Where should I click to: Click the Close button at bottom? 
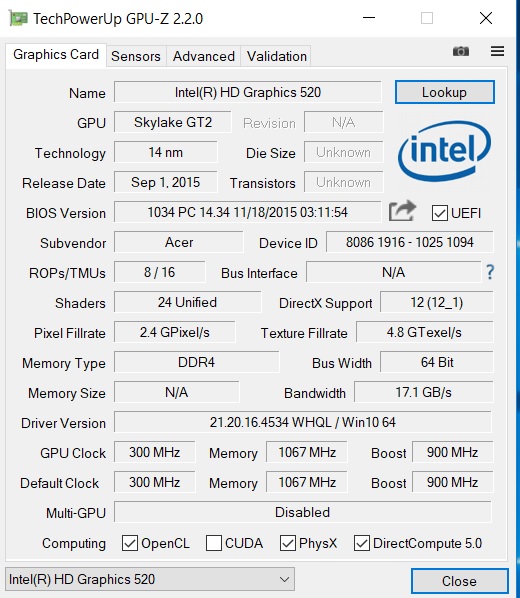coord(459,581)
